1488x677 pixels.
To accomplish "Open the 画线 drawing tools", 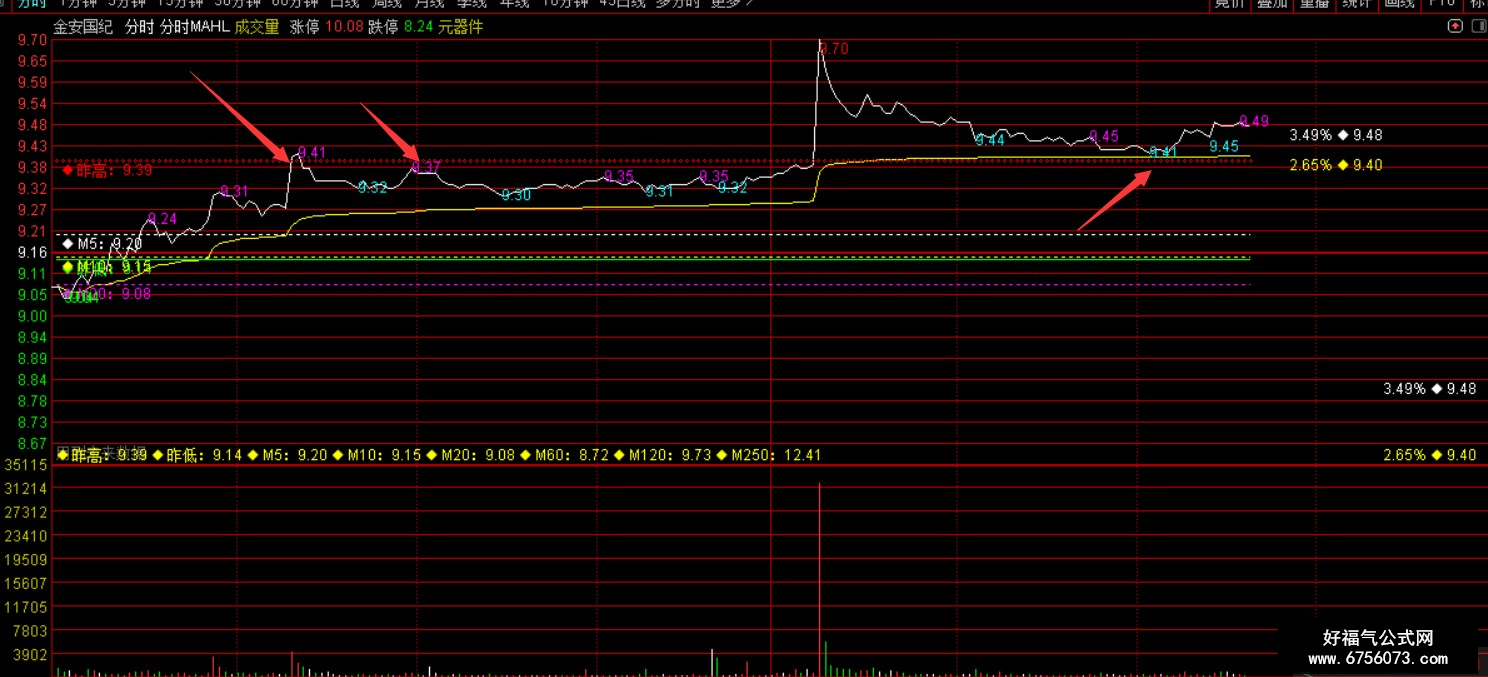I will pos(1400,3).
